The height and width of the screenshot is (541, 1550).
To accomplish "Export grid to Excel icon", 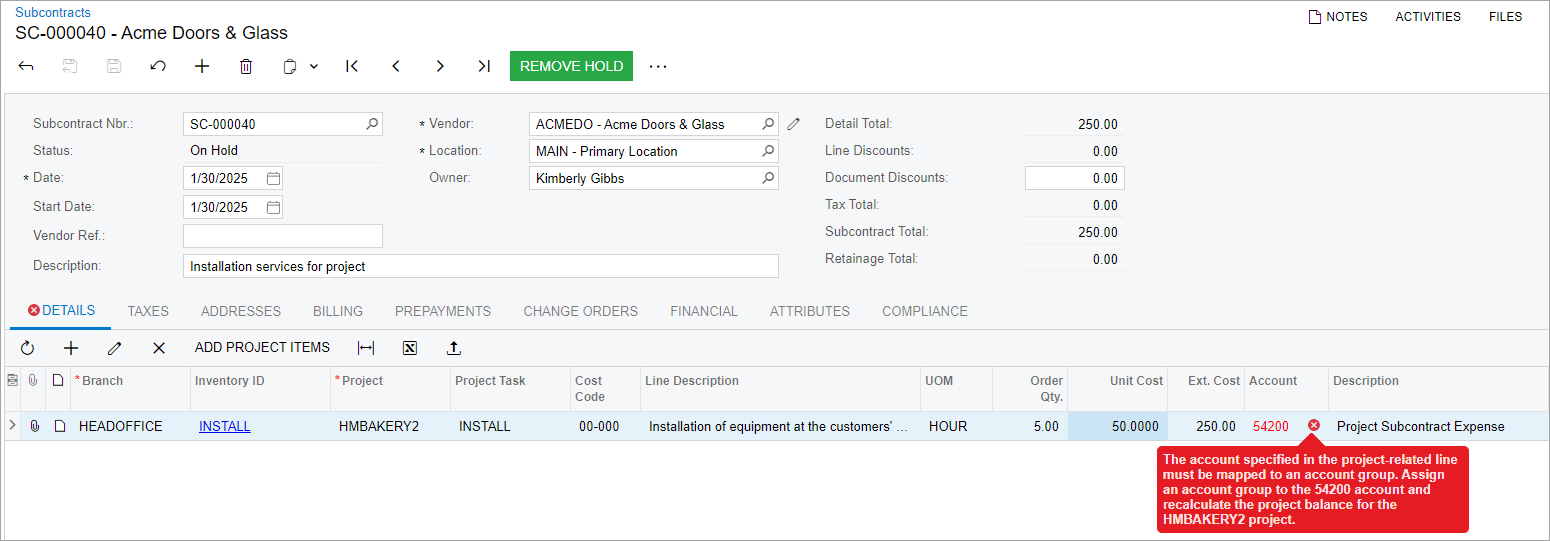I will coord(409,348).
